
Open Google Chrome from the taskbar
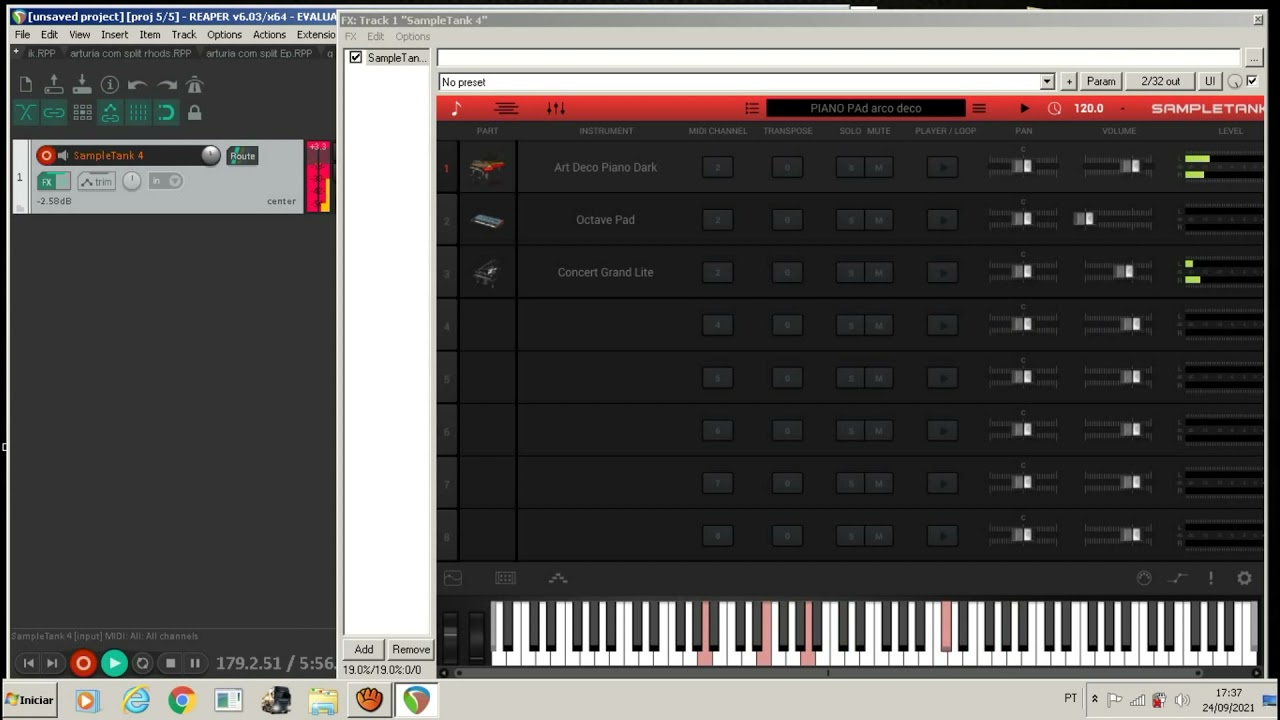[x=181, y=700]
